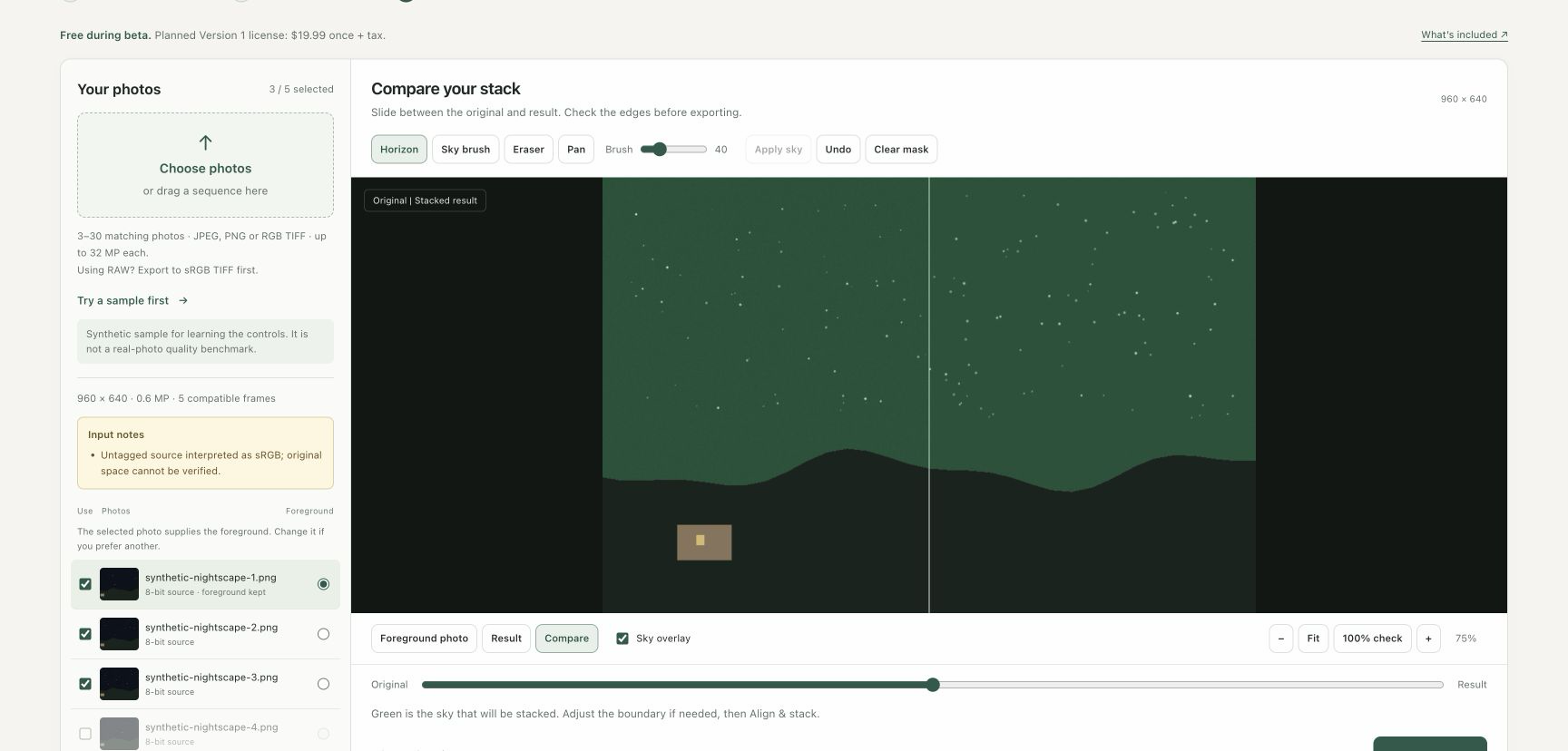Image resolution: width=1568 pixels, height=751 pixels.
Task: Click the Original | Stacked result label
Action: pos(425,200)
